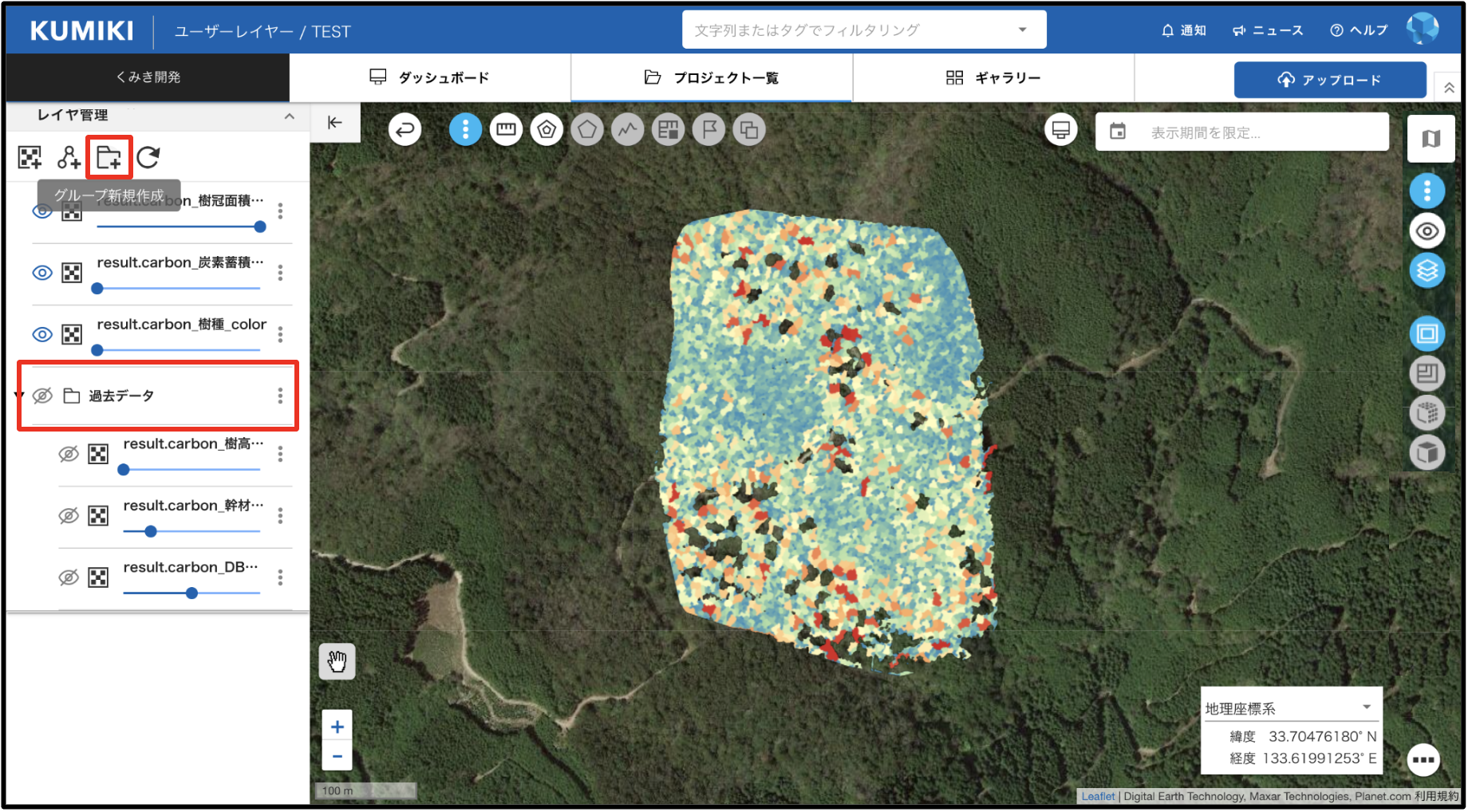
Task: Toggle visibility of result.carbon_樹種_color layer
Action: pyautogui.click(x=42, y=334)
